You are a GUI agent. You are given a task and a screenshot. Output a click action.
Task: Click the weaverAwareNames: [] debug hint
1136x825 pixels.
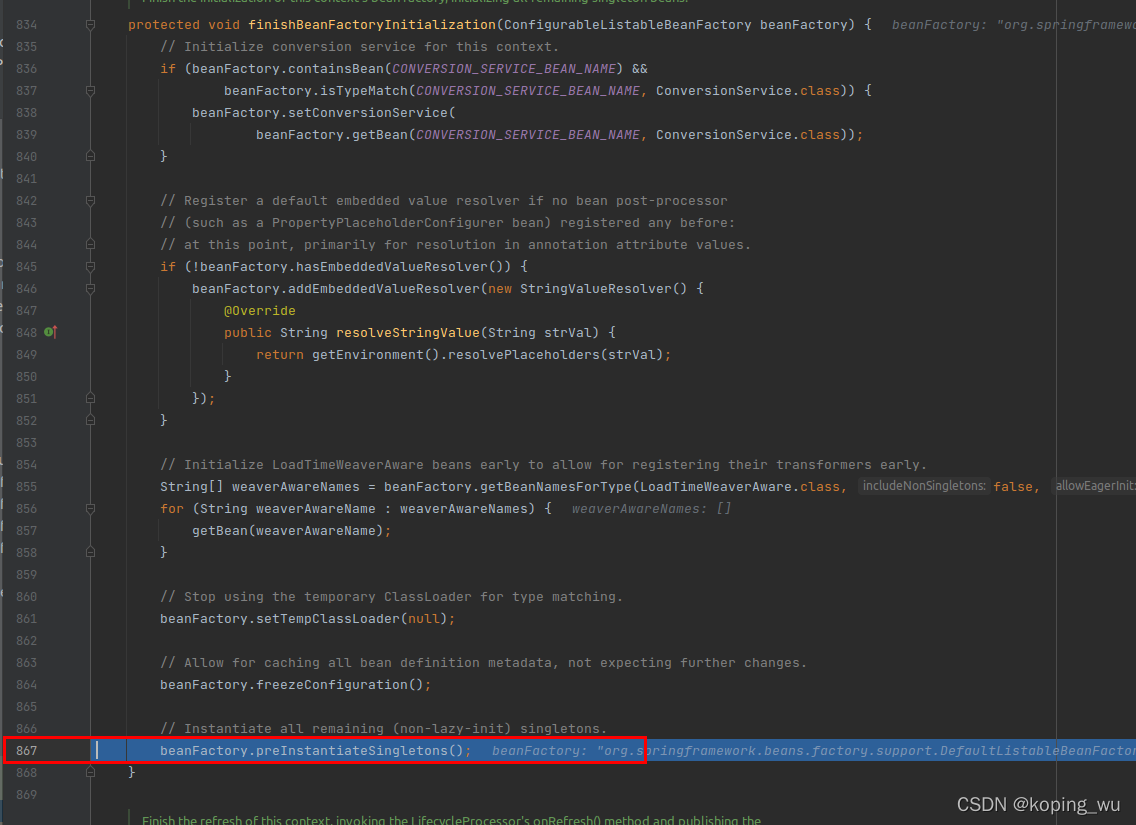pyautogui.click(x=651, y=508)
